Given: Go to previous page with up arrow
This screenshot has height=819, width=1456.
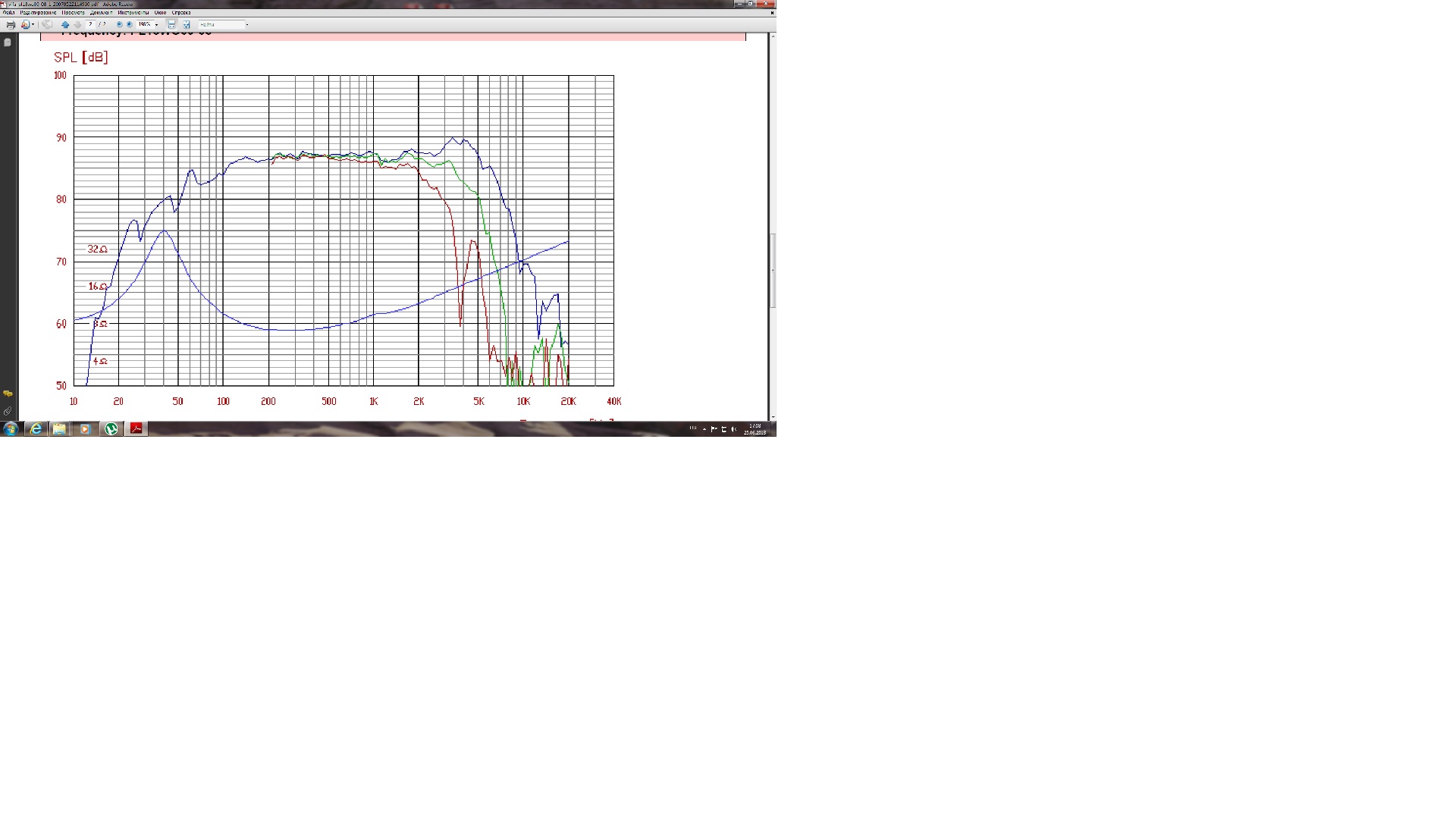Looking at the screenshot, I should pos(65,24).
